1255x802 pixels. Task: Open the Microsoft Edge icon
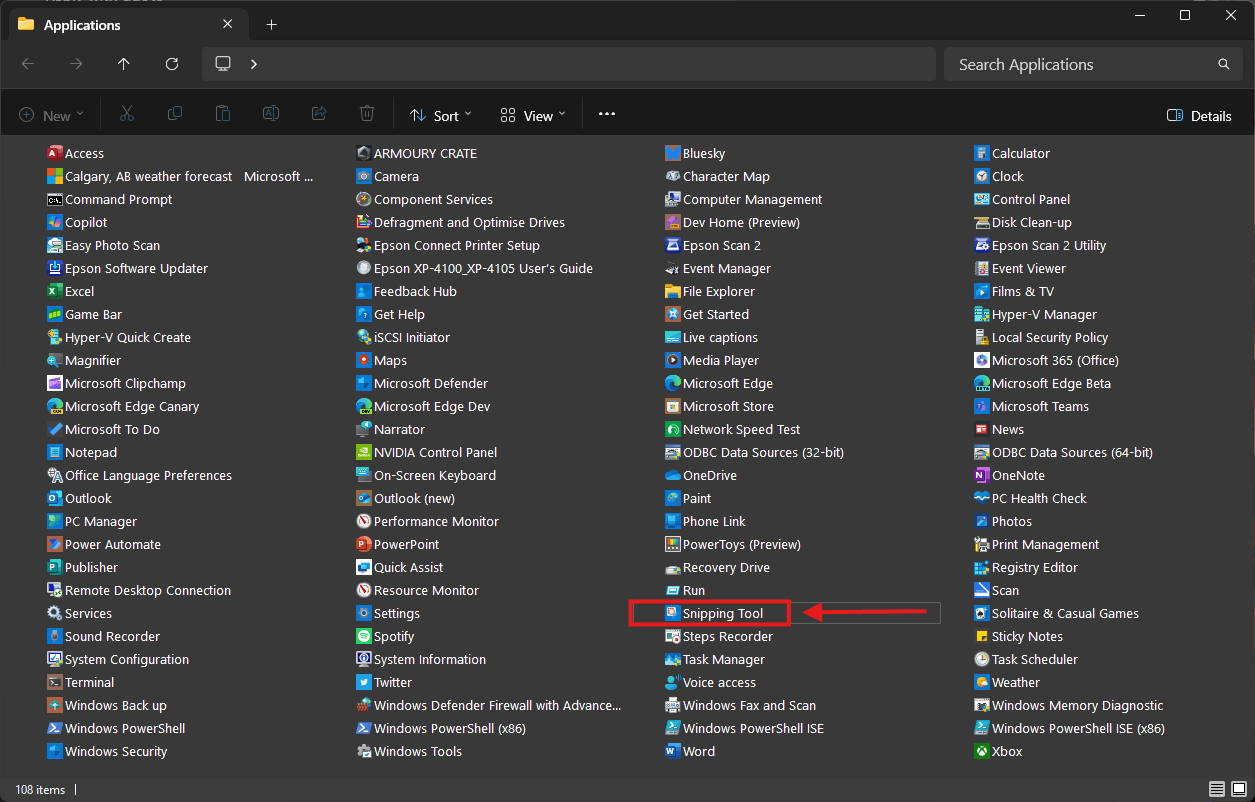(x=674, y=383)
